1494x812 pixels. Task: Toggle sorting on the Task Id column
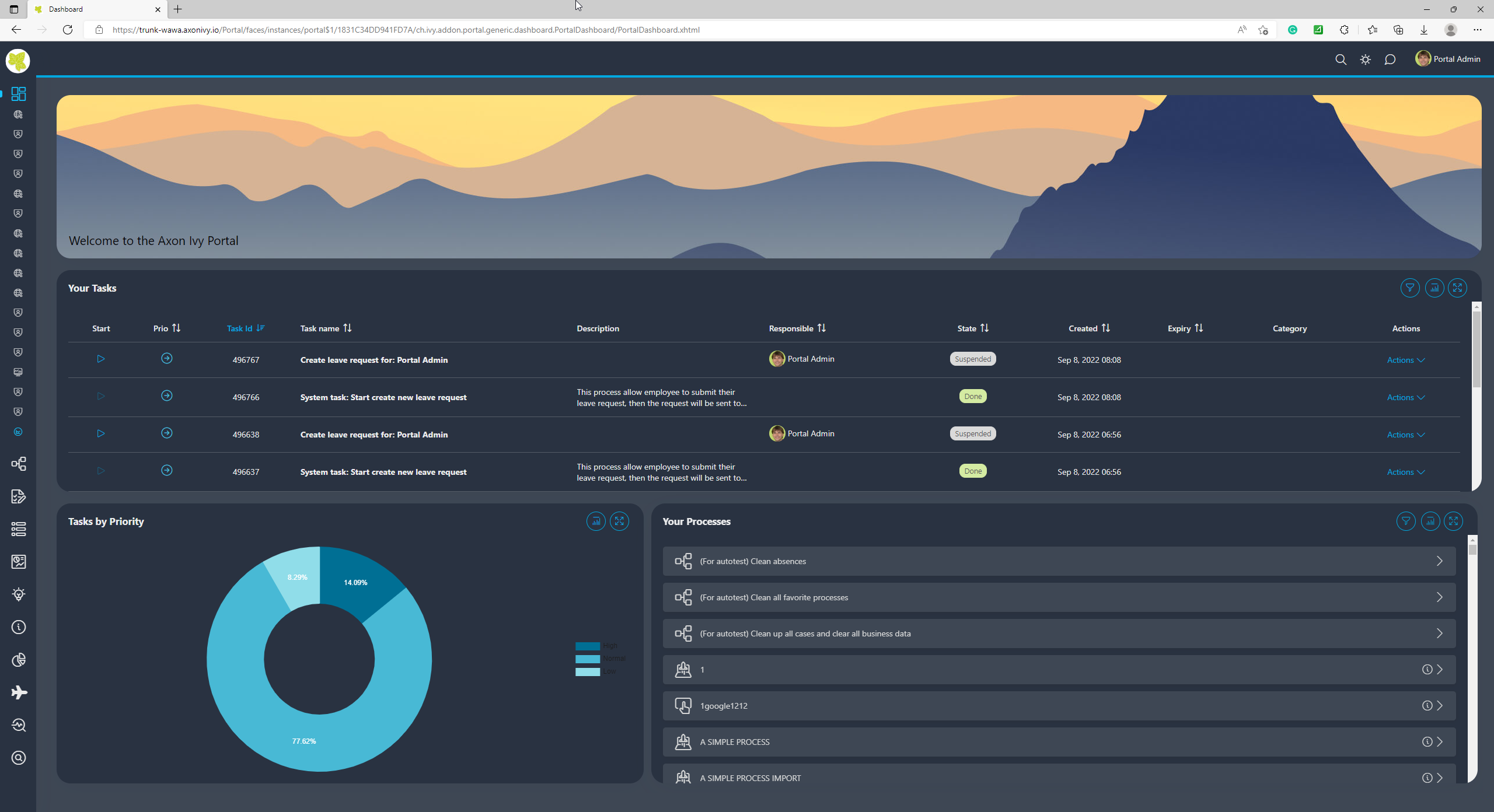[x=259, y=328]
